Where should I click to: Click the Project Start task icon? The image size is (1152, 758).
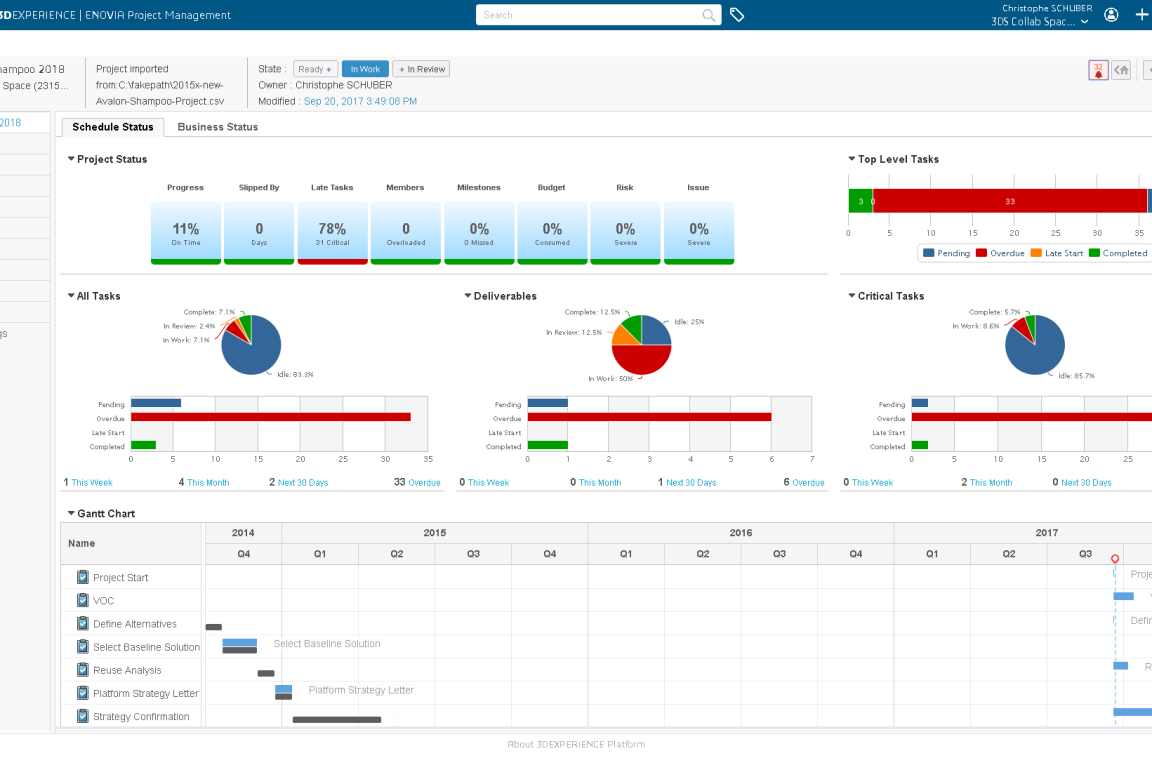tap(83, 577)
